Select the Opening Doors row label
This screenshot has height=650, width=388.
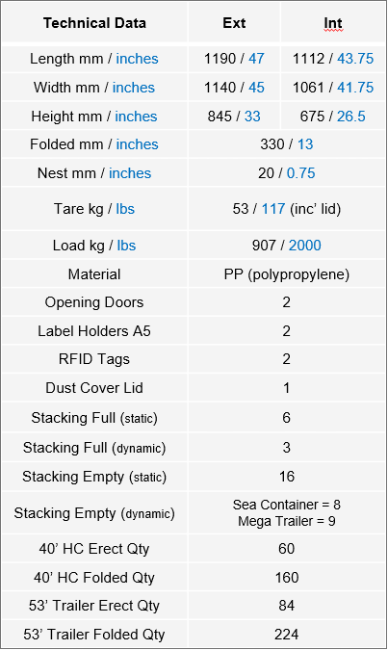click(94, 302)
